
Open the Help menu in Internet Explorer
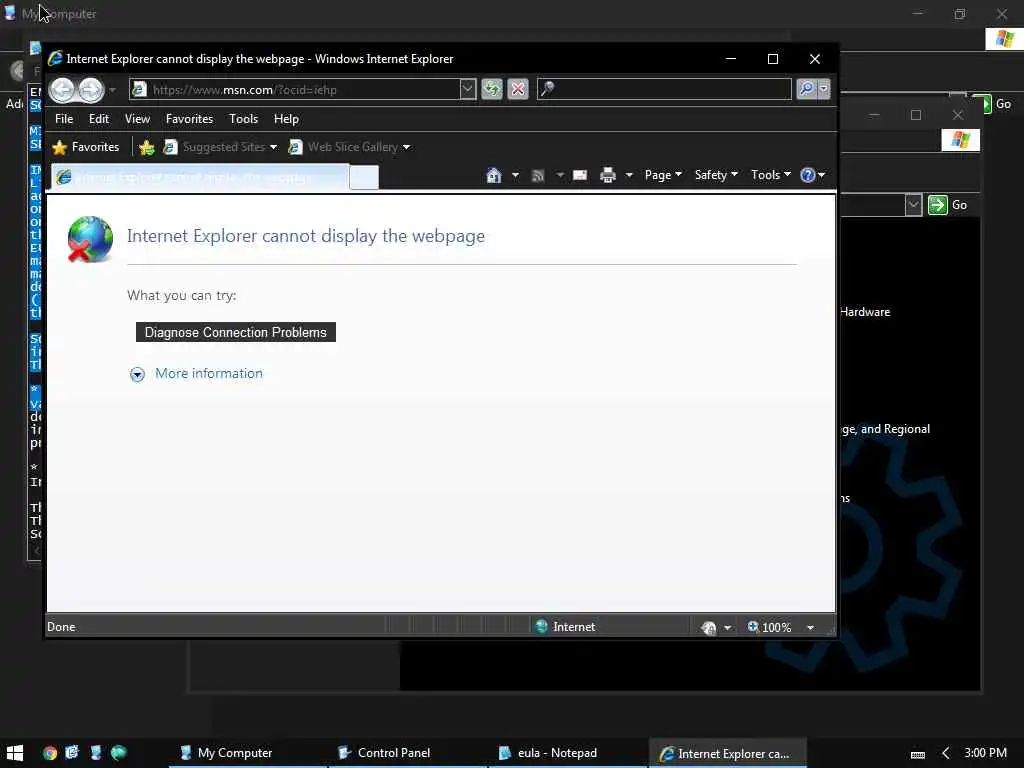(286, 119)
